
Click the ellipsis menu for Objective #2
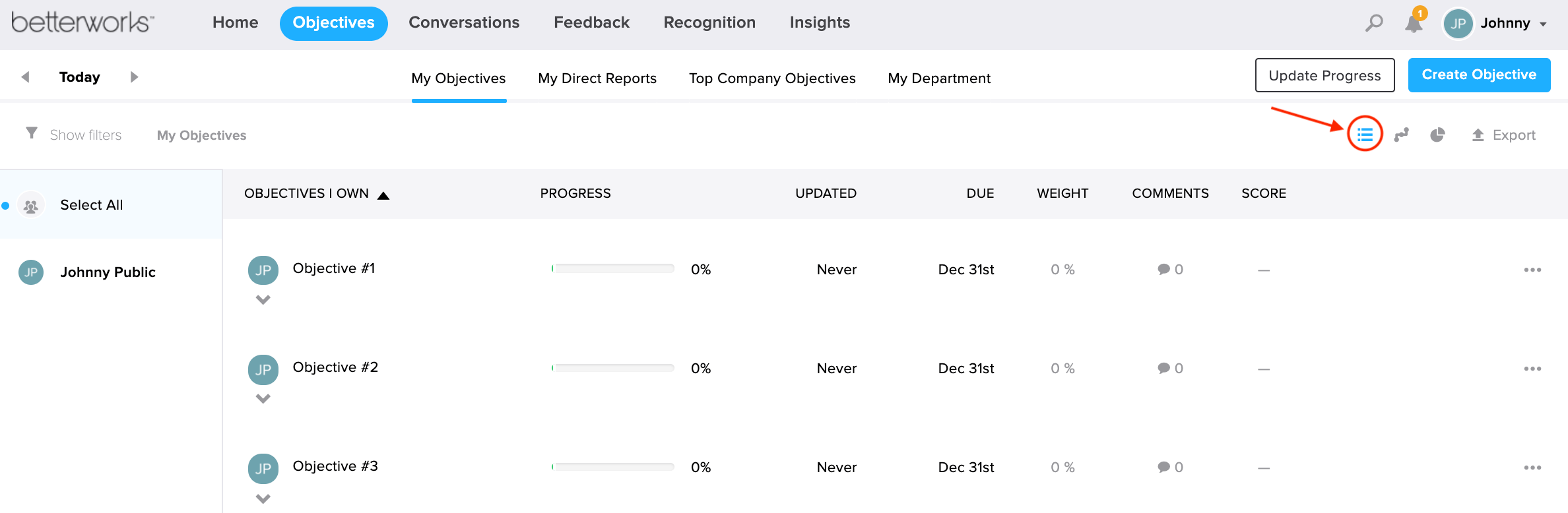coord(1532,368)
